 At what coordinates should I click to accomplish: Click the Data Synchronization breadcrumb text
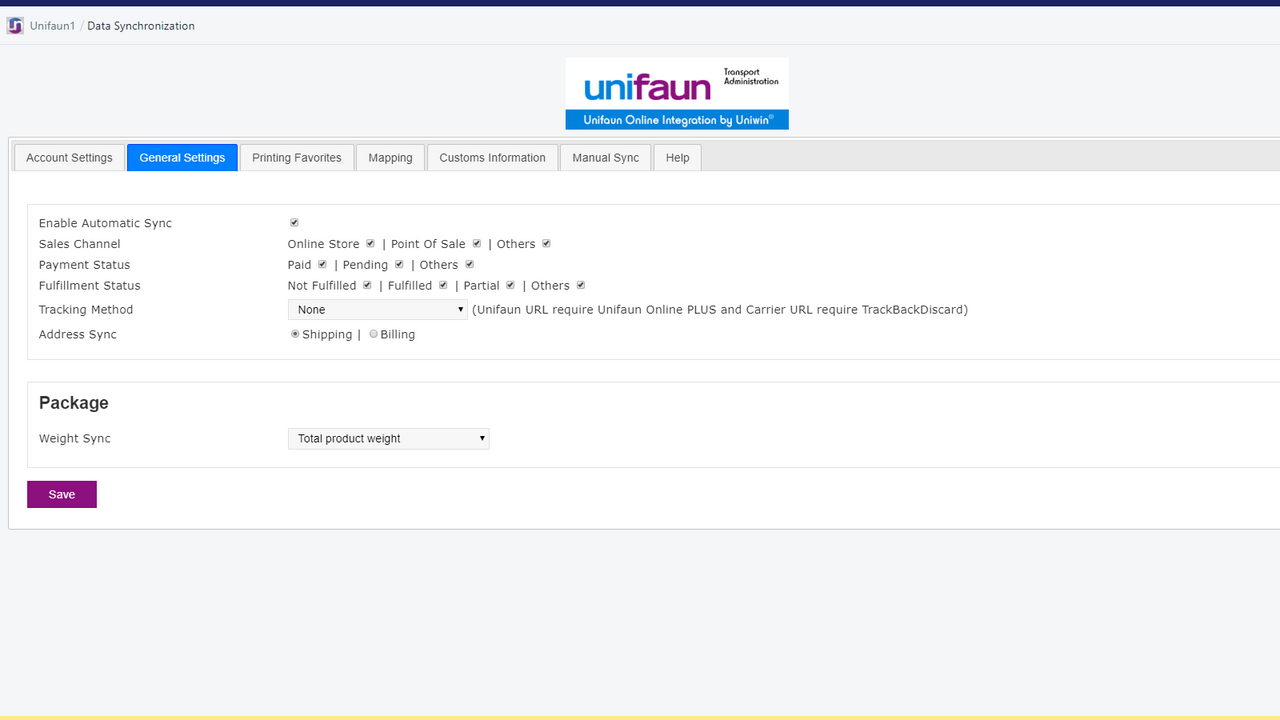[x=141, y=26]
